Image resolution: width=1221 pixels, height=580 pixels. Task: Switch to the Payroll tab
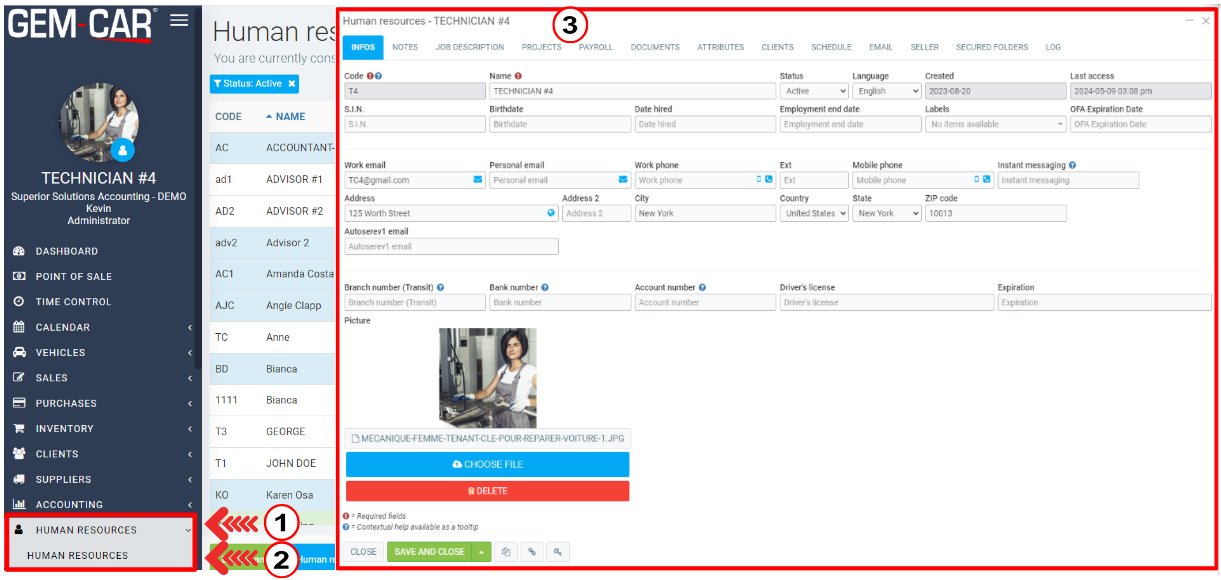(596, 47)
